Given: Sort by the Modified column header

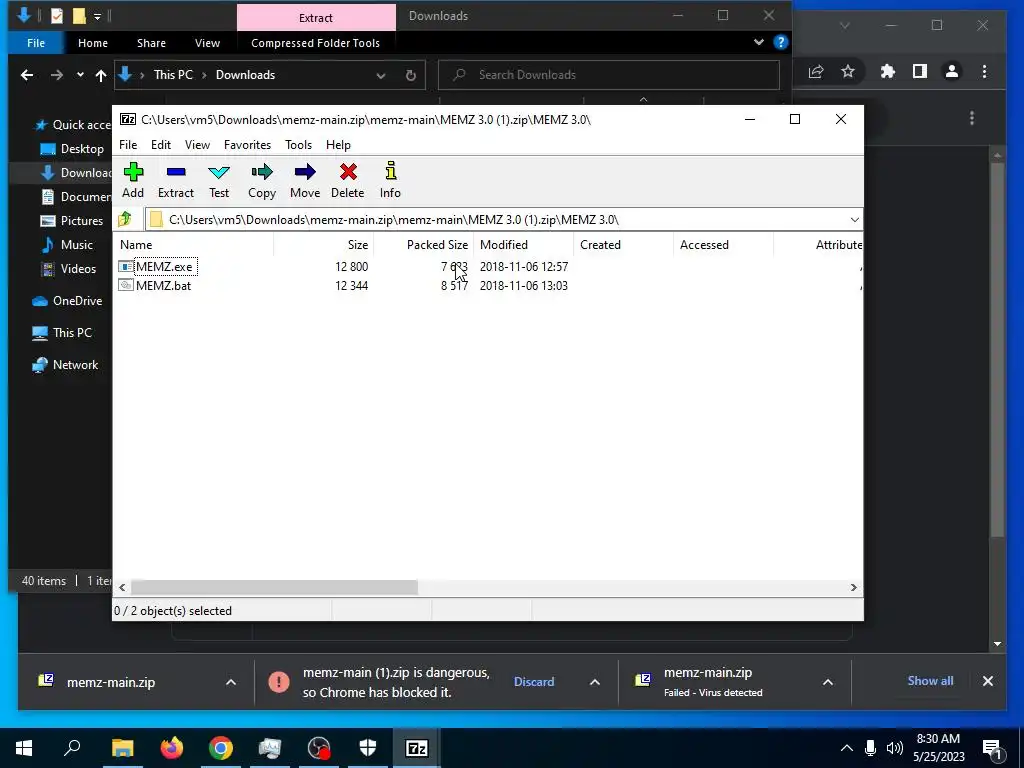Looking at the screenshot, I should click(524, 245).
